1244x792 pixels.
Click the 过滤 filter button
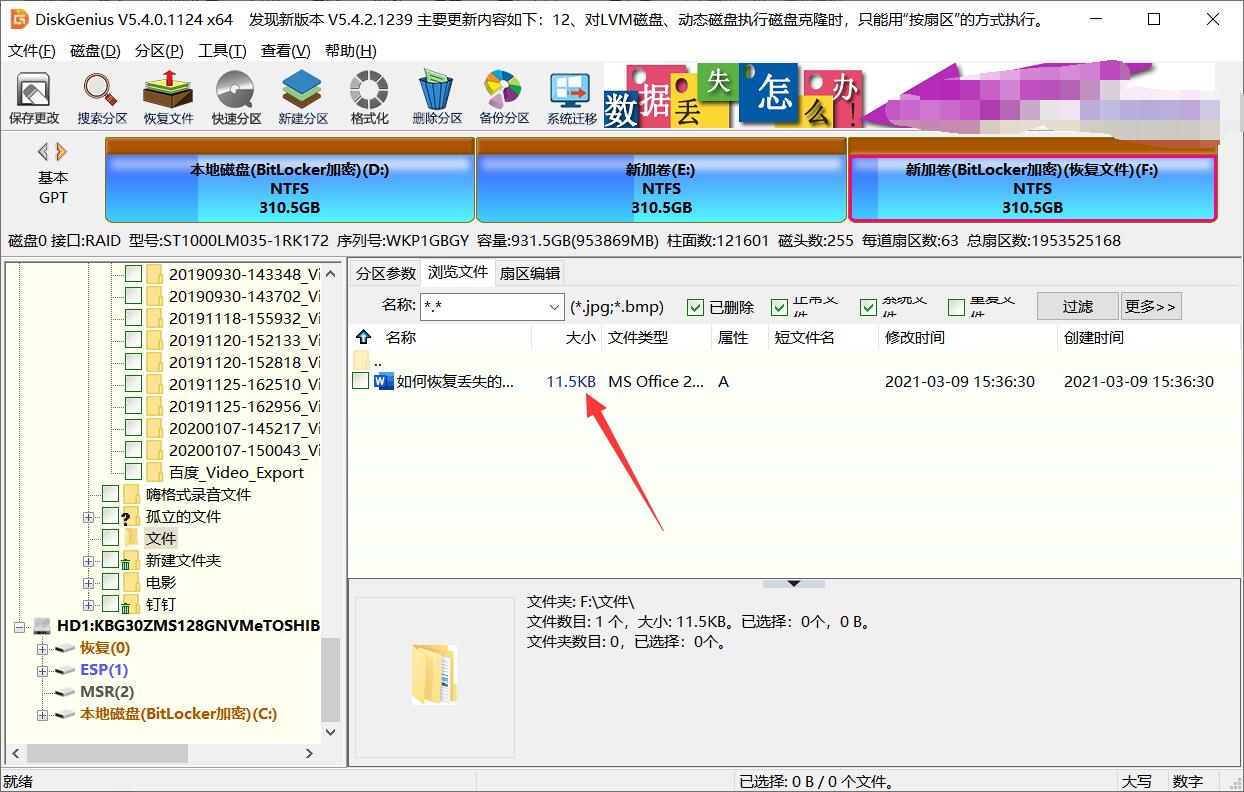point(1077,306)
